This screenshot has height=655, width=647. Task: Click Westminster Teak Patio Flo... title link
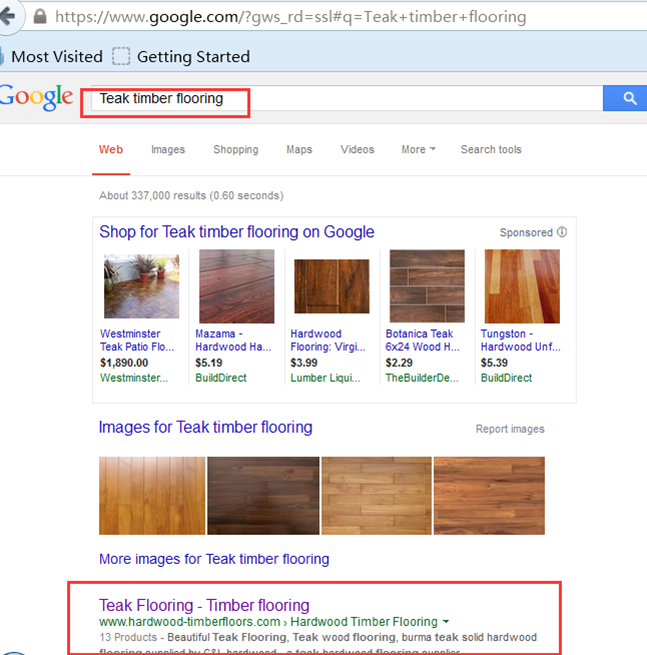coord(137,340)
